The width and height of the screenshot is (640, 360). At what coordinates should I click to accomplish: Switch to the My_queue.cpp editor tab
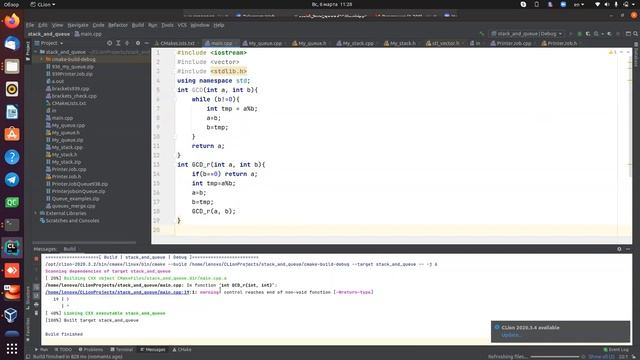click(x=264, y=43)
